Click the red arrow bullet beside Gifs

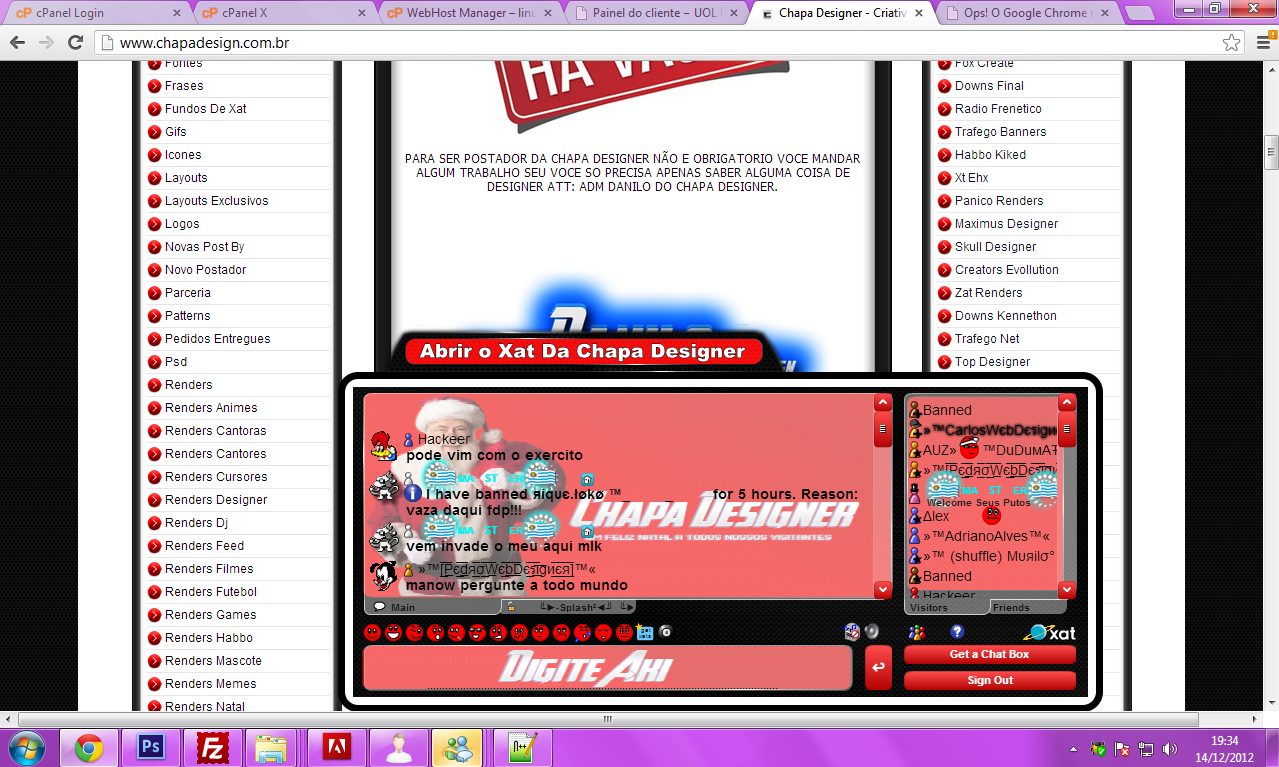tap(154, 132)
